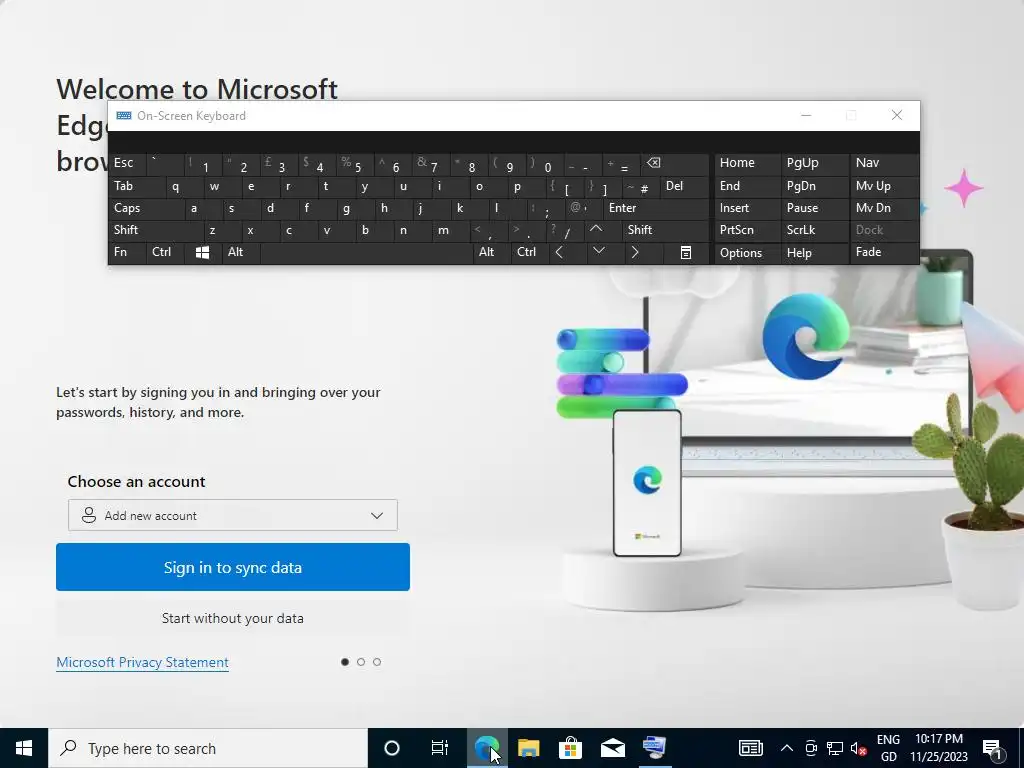This screenshot has width=1024, height=768.
Task: Click the On-Screen Keyboard taskbar icon
Action: pyautogui.click(x=654, y=748)
